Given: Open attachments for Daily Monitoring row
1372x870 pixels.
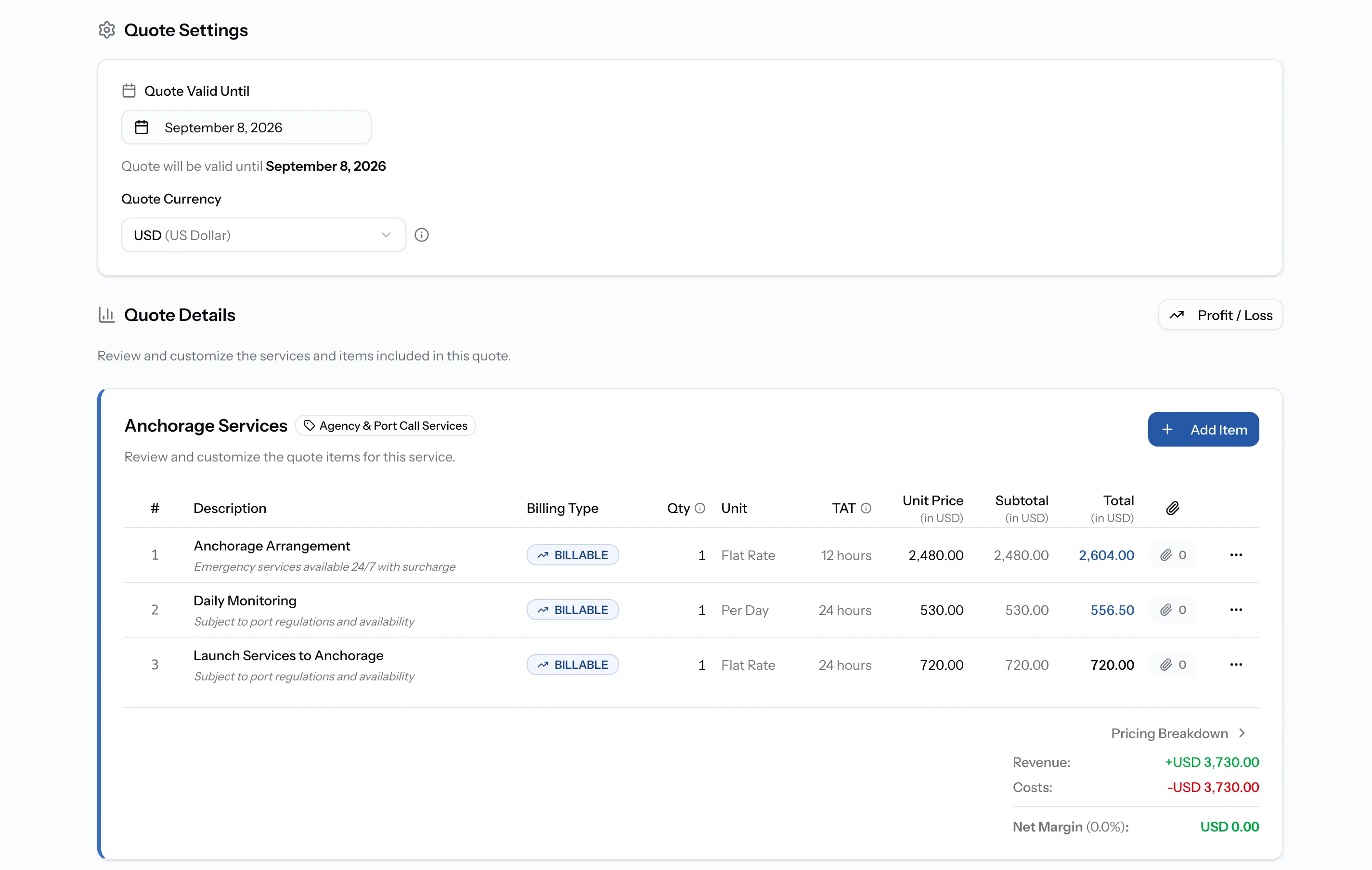Looking at the screenshot, I should coord(1173,609).
